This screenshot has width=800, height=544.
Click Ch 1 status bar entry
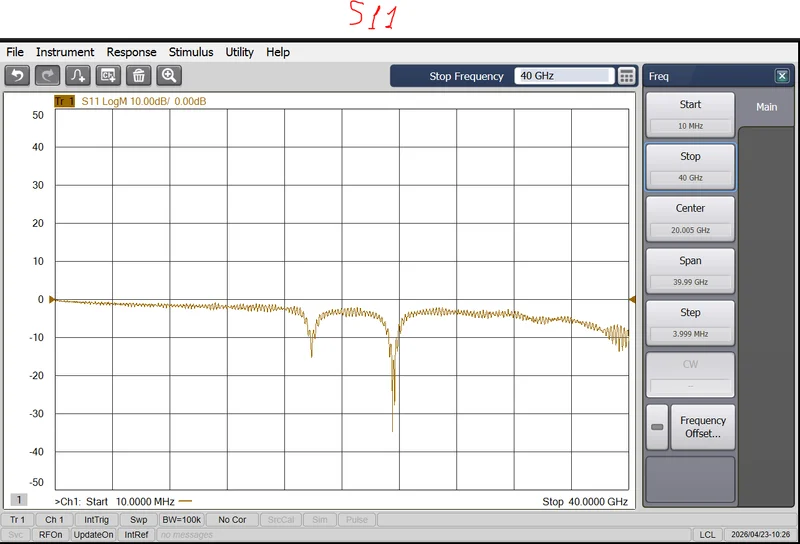(55, 520)
